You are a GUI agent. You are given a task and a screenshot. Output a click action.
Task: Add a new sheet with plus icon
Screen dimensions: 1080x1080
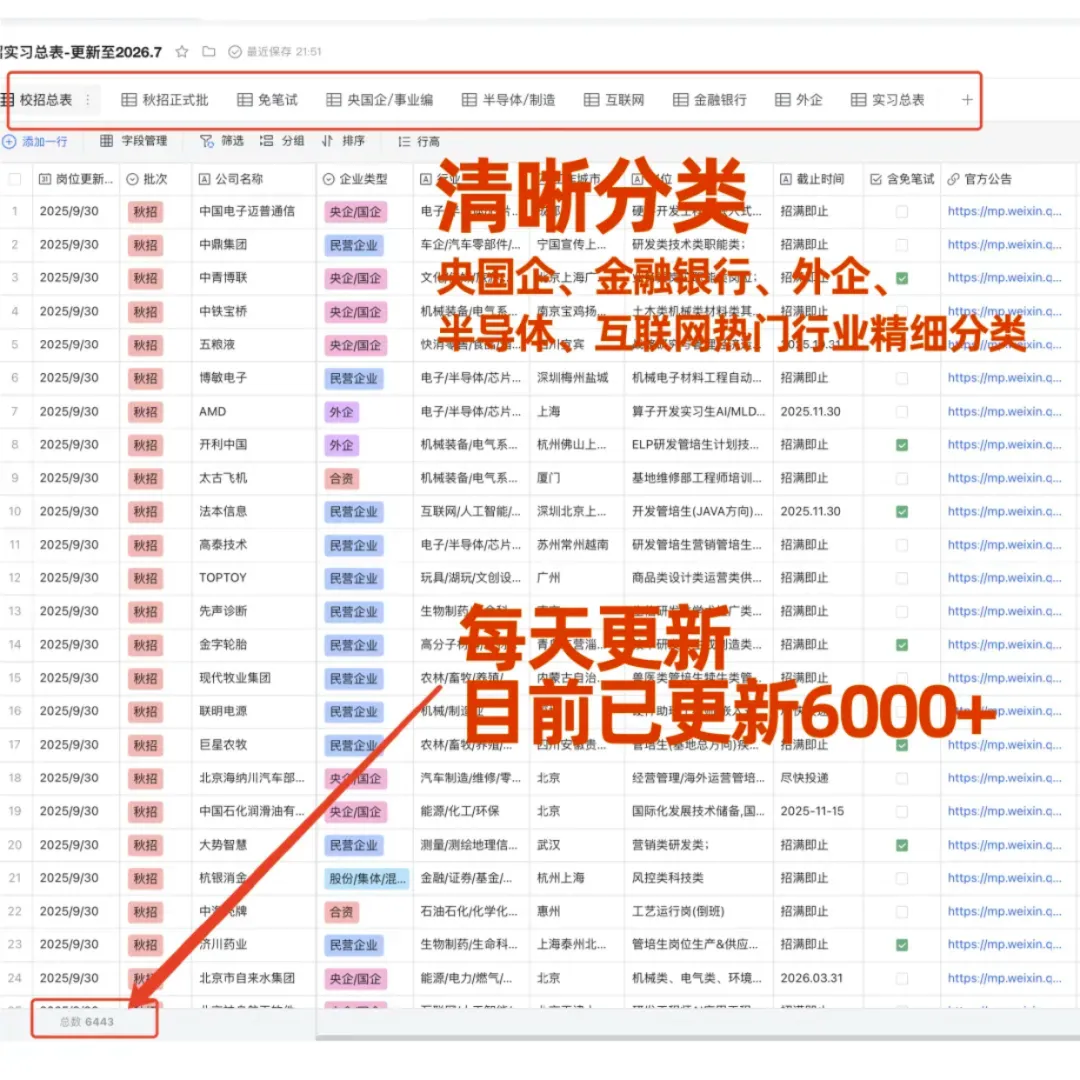(x=967, y=100)
